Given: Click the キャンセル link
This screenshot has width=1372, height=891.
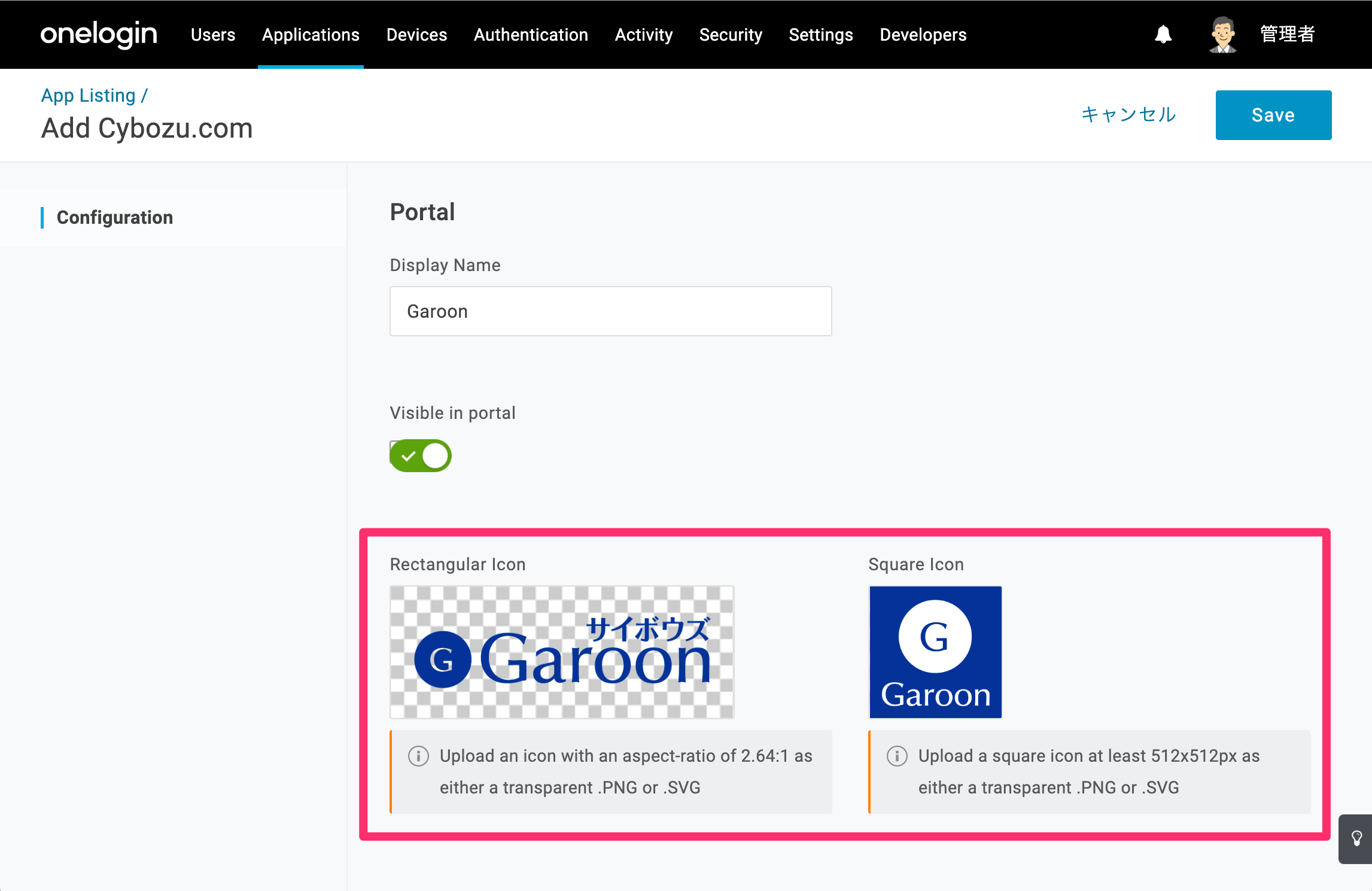Looking at the screenshot, I should coord(1128,114).
